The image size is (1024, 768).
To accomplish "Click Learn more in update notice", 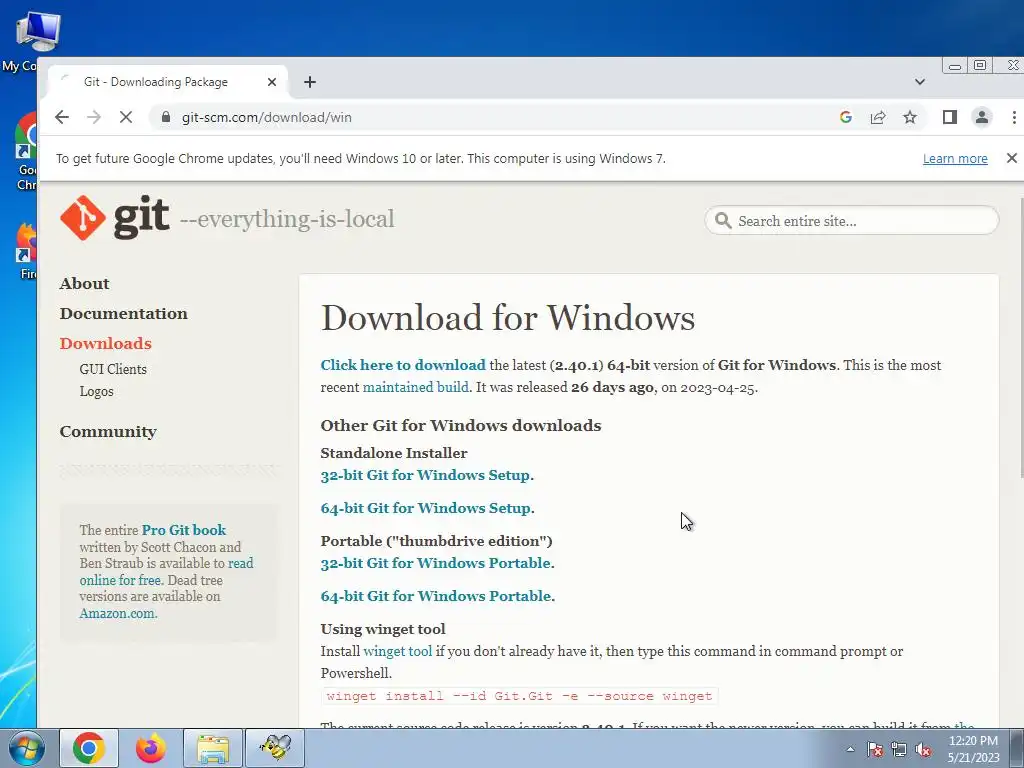I will pyautogui.click(x=955, y=159).
